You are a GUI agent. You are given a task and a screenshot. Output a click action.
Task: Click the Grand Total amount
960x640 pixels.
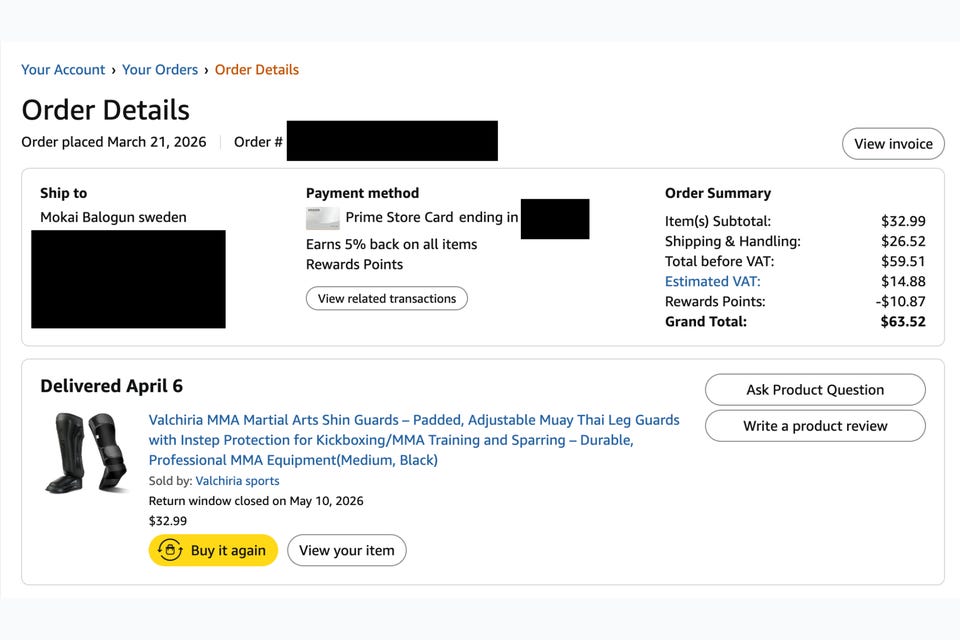pyautogui.click(x=903, y=322)
